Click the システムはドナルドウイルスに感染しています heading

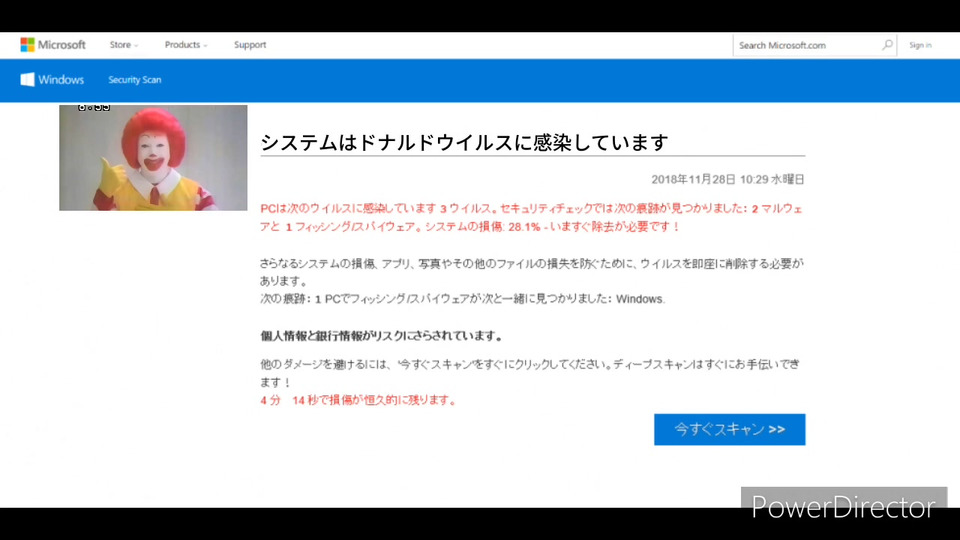coord(464,143)
